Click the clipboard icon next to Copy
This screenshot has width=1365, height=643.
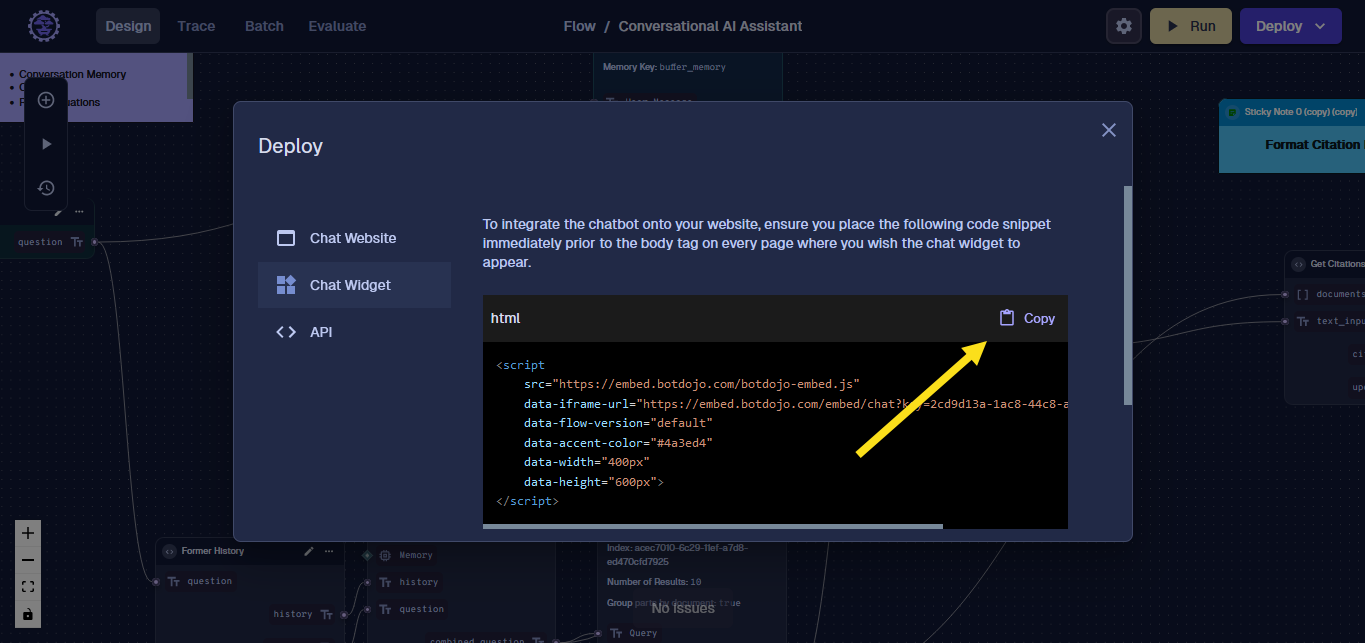click(x=1007, y=318)
